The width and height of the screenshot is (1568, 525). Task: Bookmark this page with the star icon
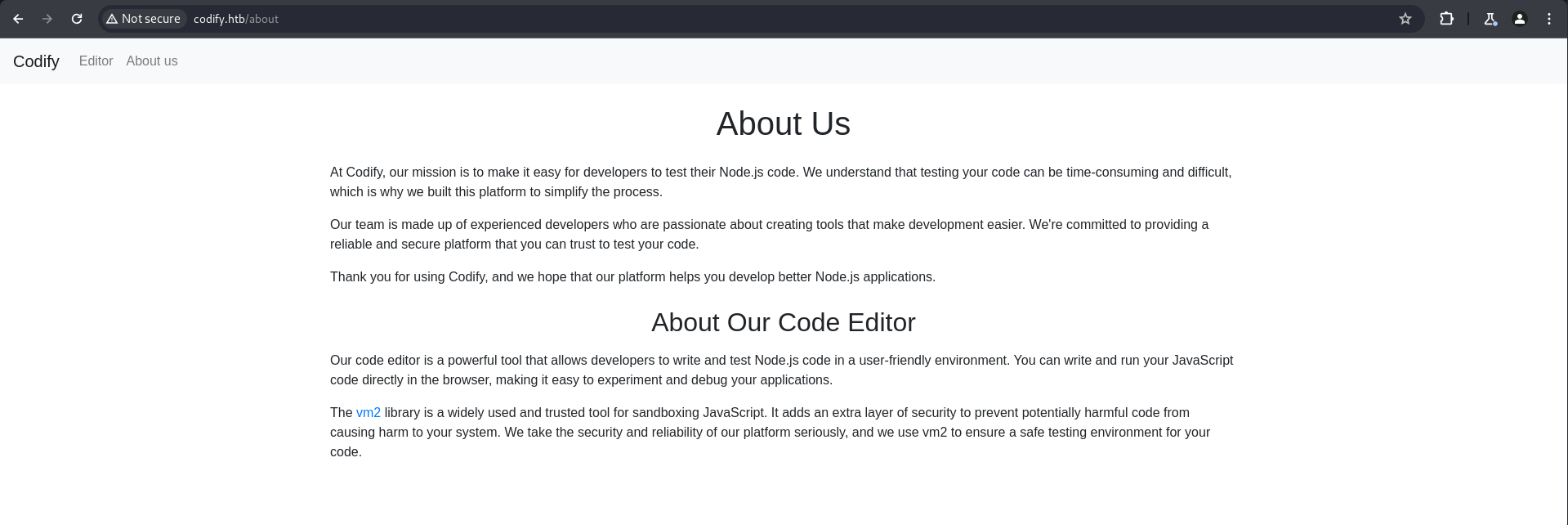pos(1405,19)
